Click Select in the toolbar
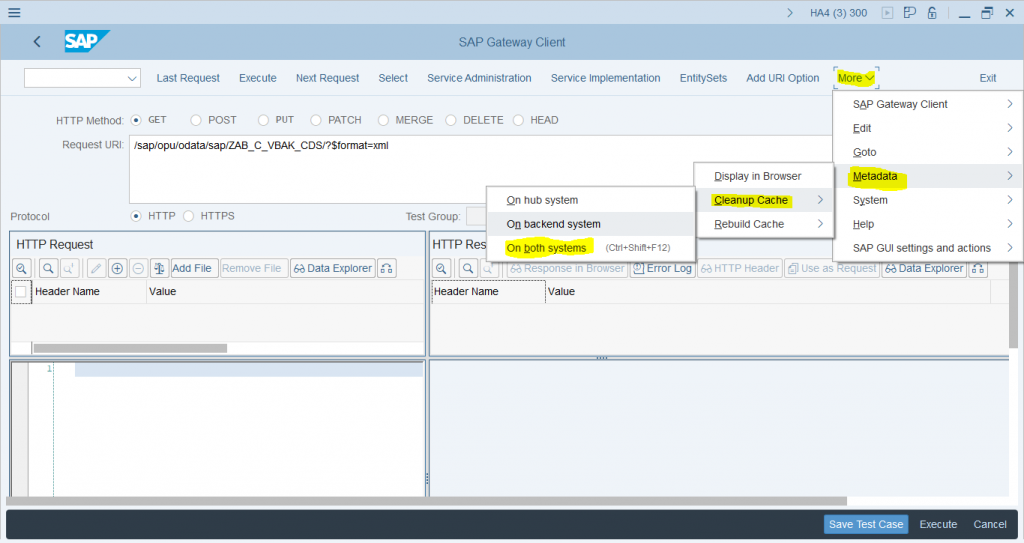 pos(393,78)
